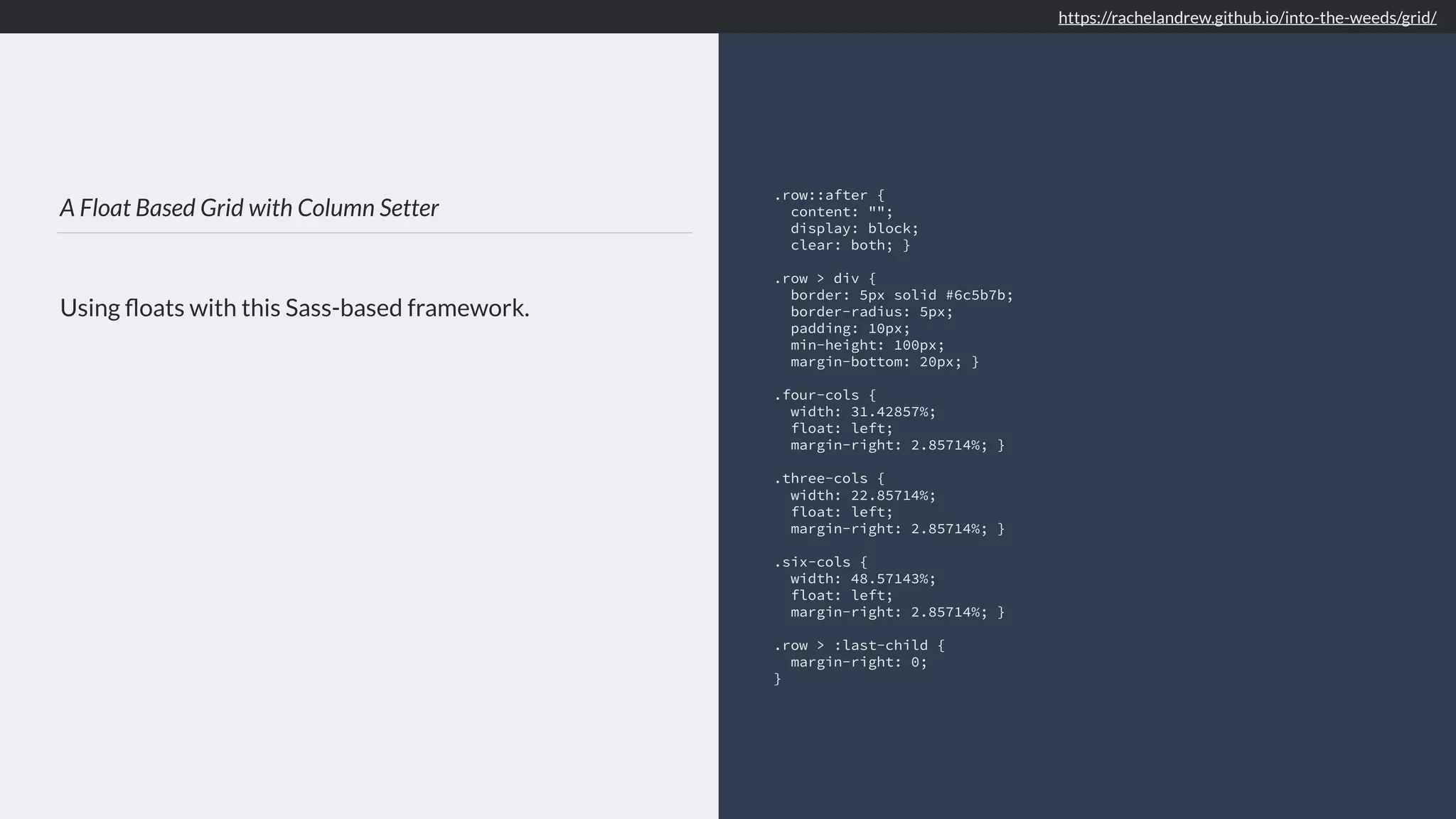Open the rachelandrew.github.io into-the-weeds grid link
This screenshot has width=1456, height=819.
coord(1247,17)
